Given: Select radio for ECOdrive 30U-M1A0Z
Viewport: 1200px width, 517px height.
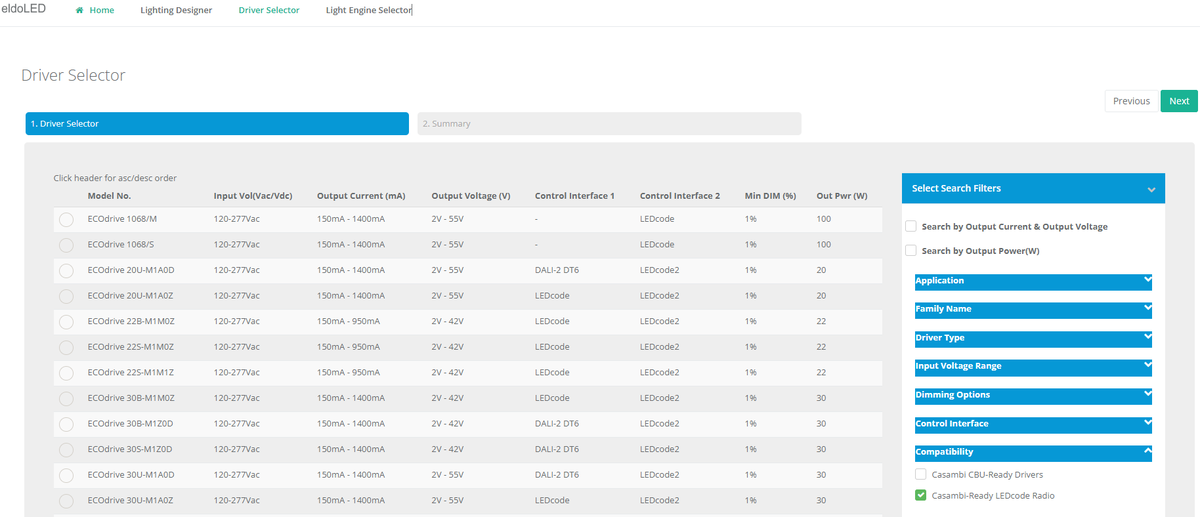Looking at the screenshot, I should [x=66, y=501].
